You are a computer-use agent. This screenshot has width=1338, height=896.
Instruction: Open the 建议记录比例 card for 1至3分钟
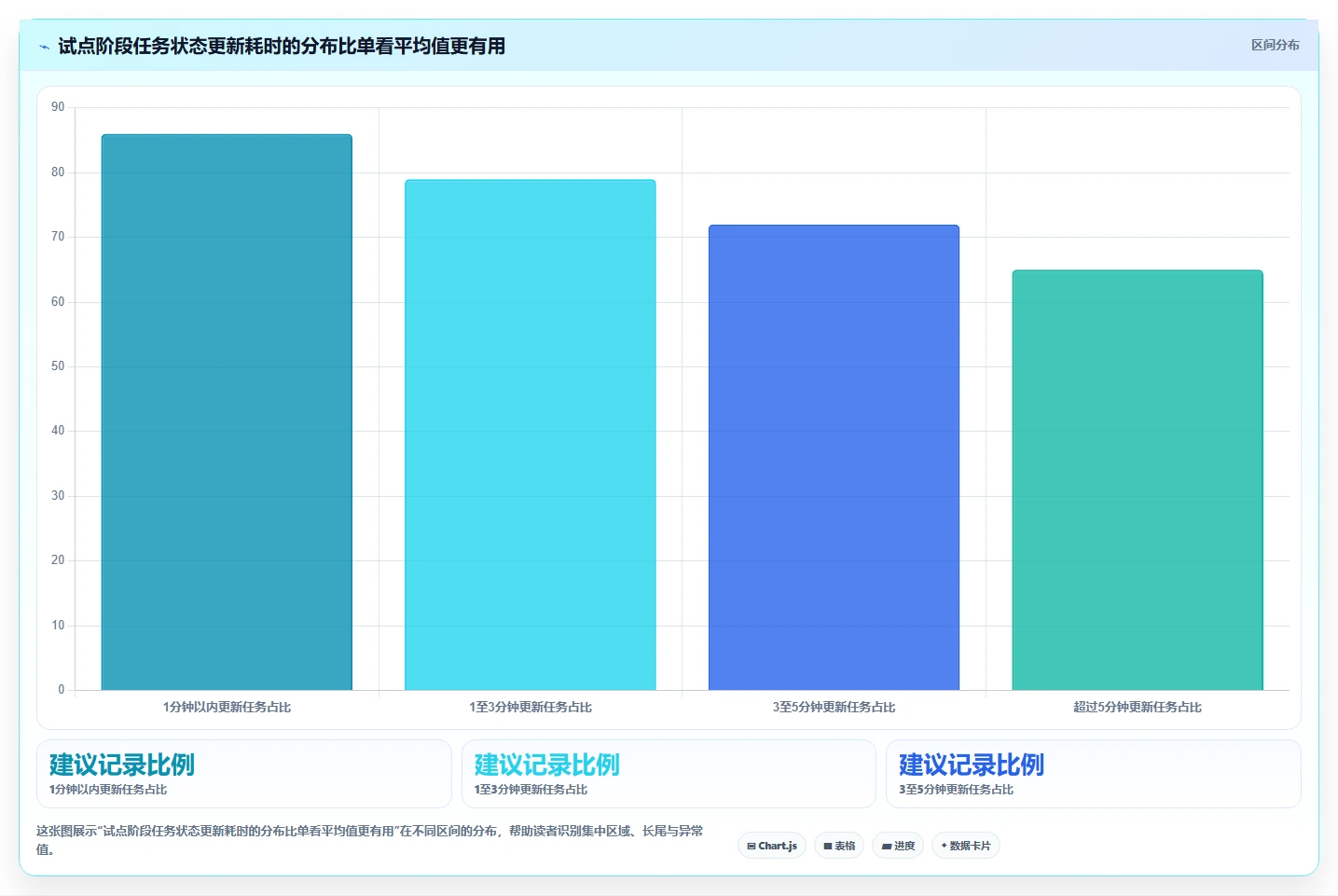tap(669, 774)
